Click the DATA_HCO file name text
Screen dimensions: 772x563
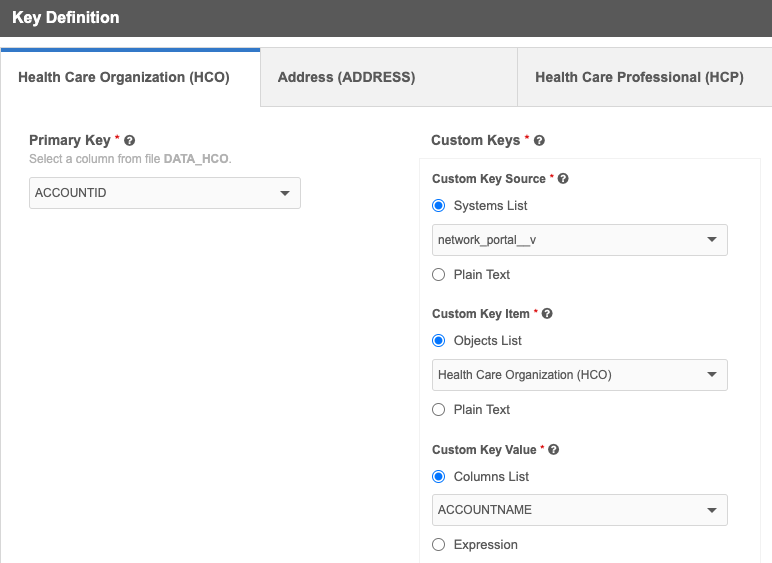(x=196, y=159)
